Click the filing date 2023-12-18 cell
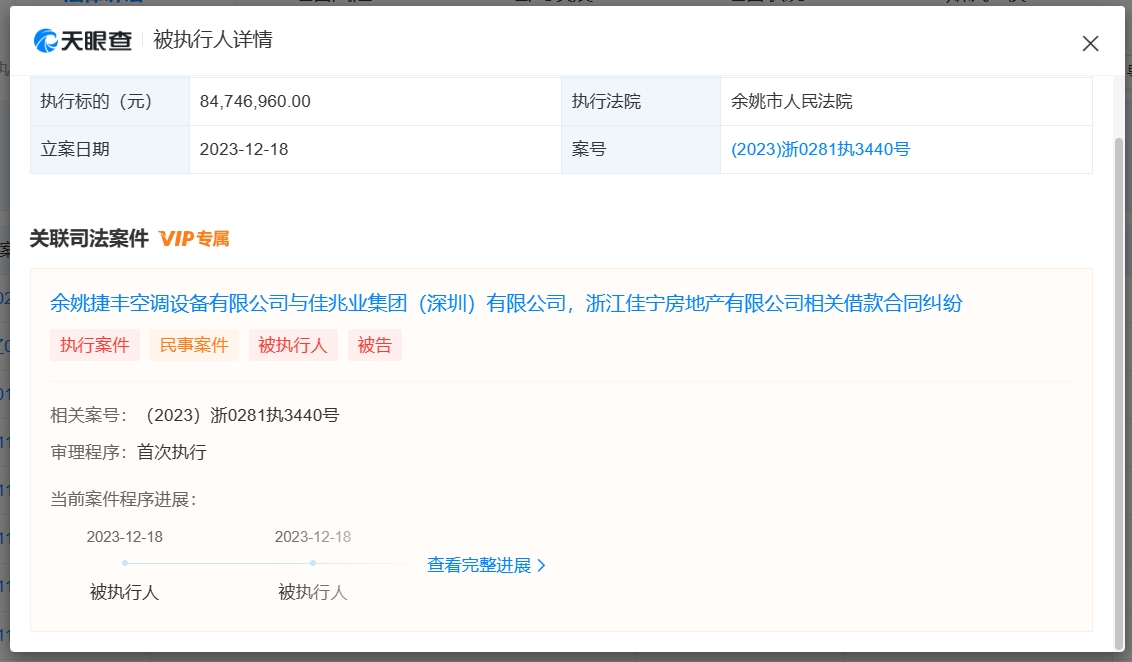1132x662 pixels. [x=375, y=149]
